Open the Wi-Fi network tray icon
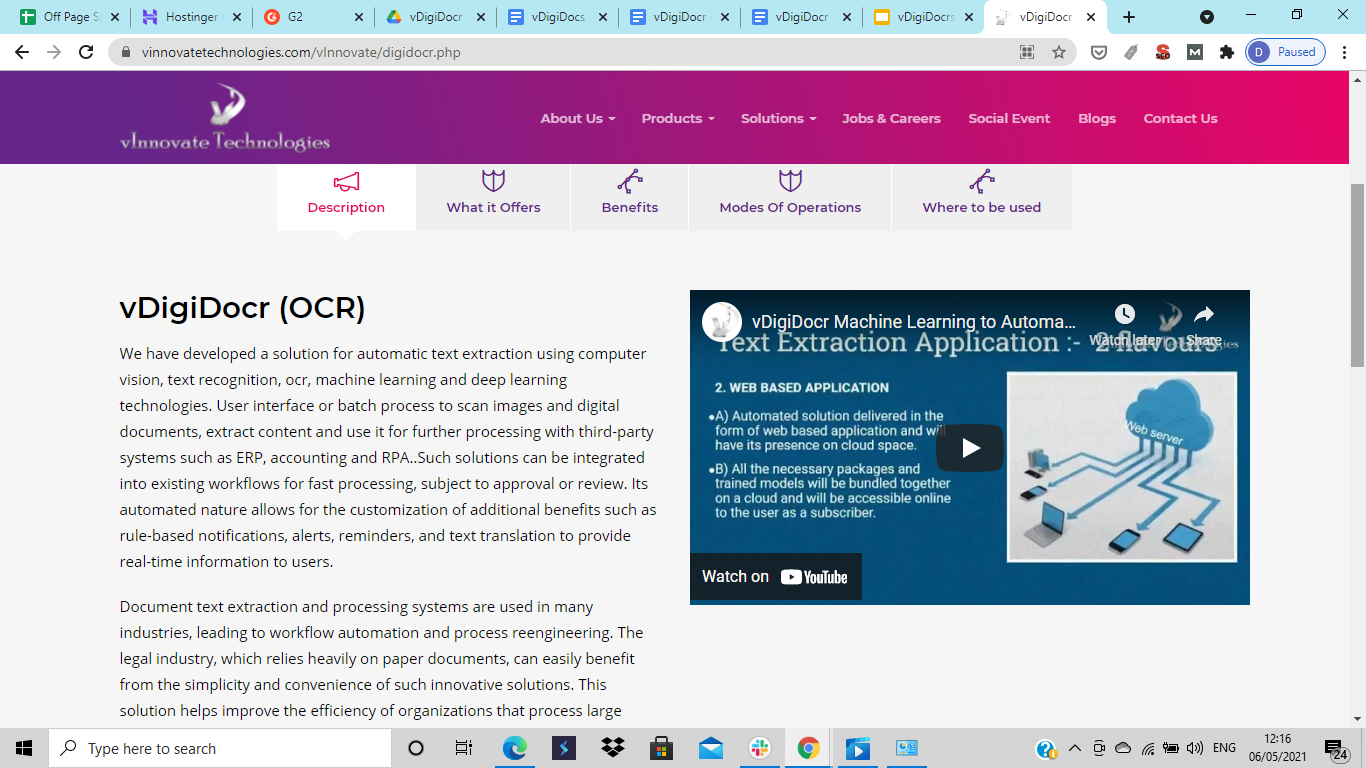Screen dimensions: 1366x768 pyautogui.click(x=1148, y=748)
